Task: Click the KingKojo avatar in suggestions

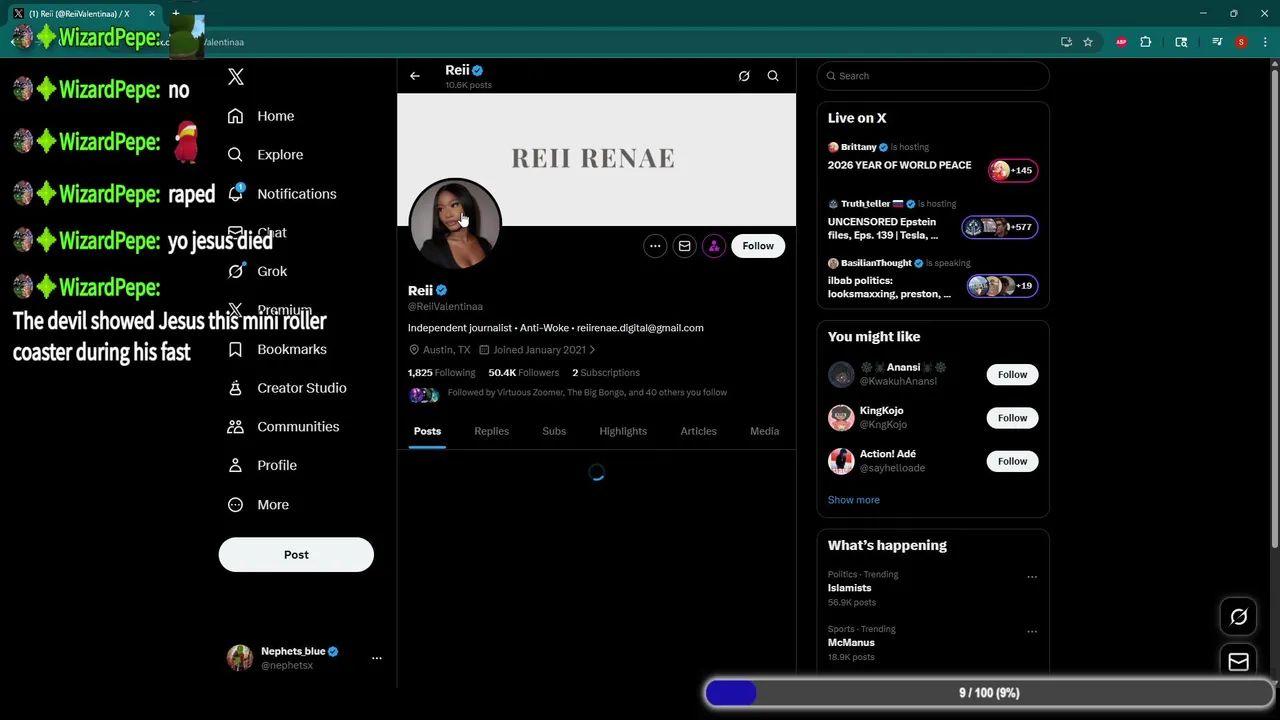Action: [841, 418]
